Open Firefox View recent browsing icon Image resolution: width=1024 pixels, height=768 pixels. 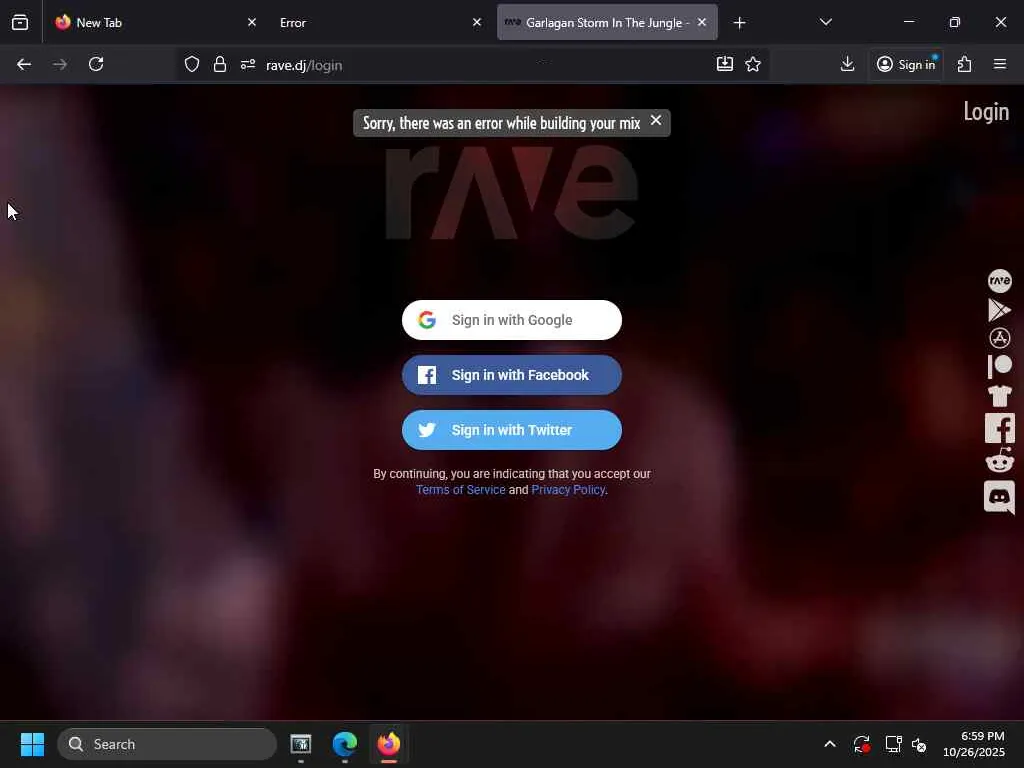[20, 22]
